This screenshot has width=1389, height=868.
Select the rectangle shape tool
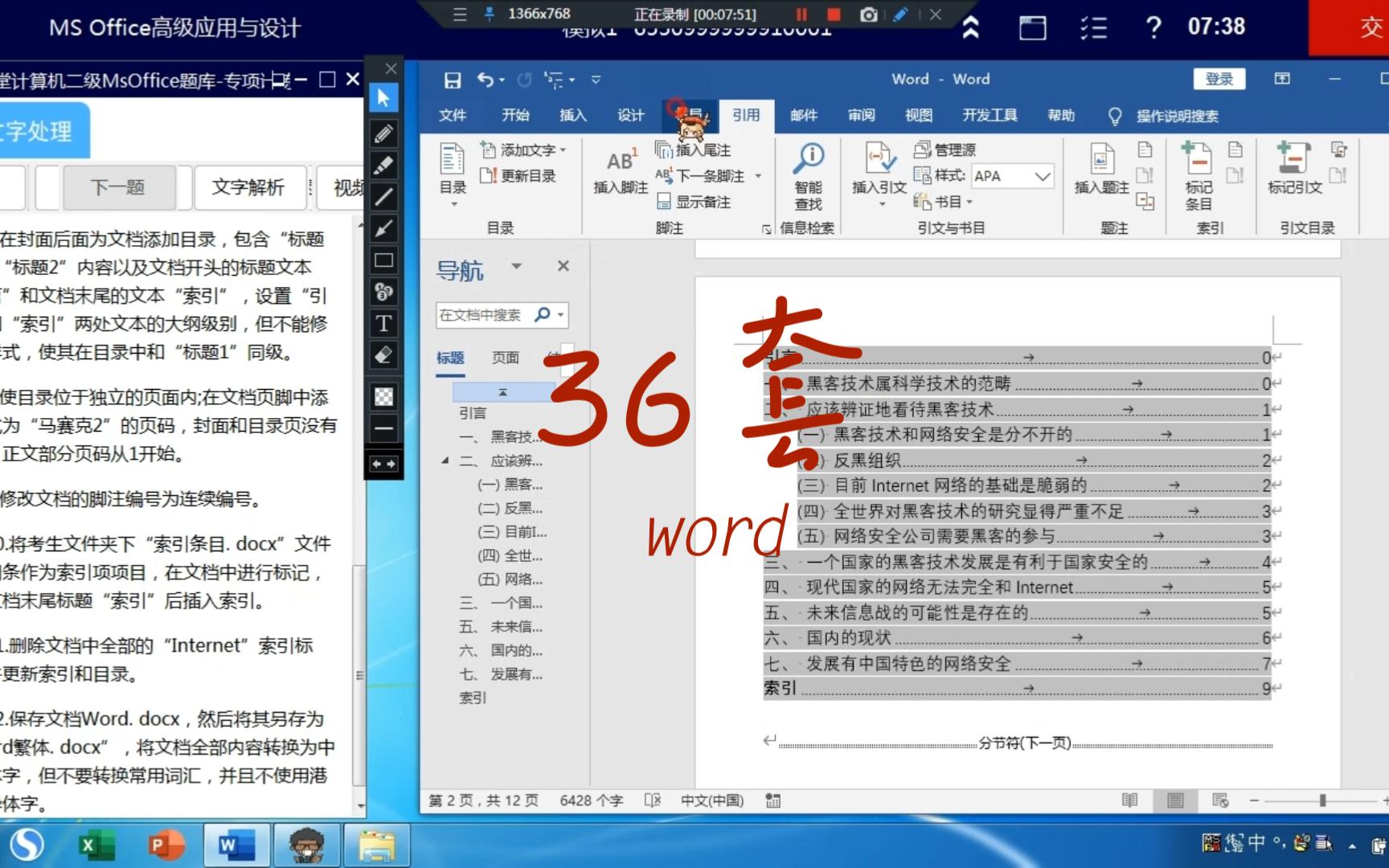click(x=383, y=260)
